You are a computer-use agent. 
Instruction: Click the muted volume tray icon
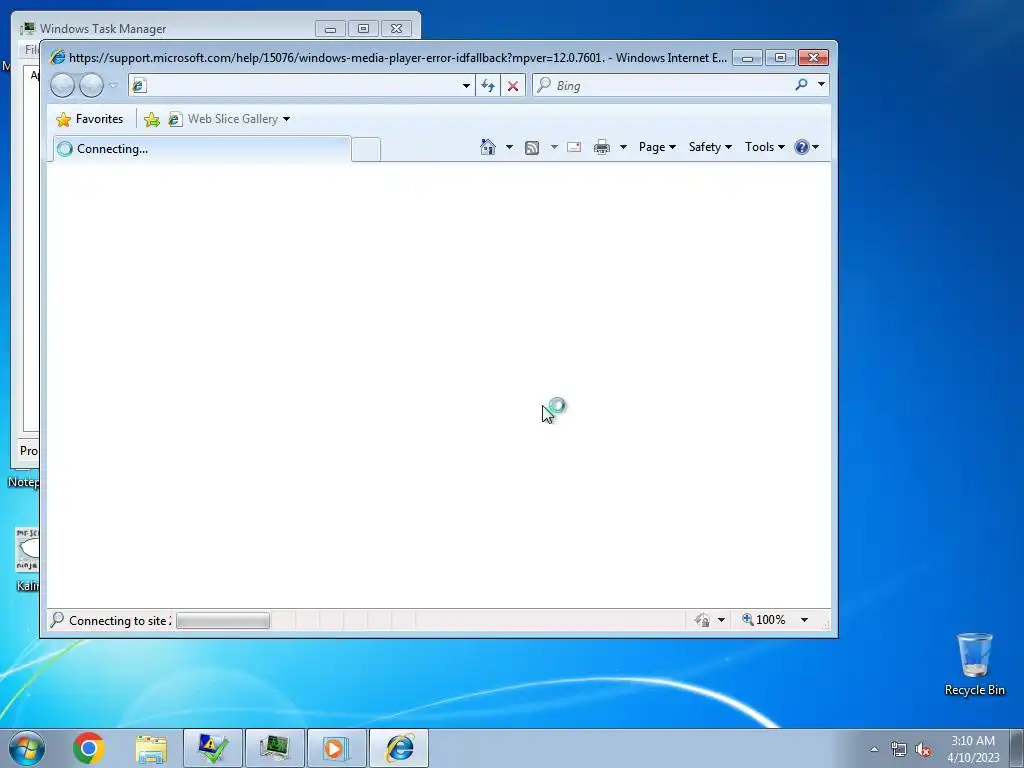click(x=923, y=749)
